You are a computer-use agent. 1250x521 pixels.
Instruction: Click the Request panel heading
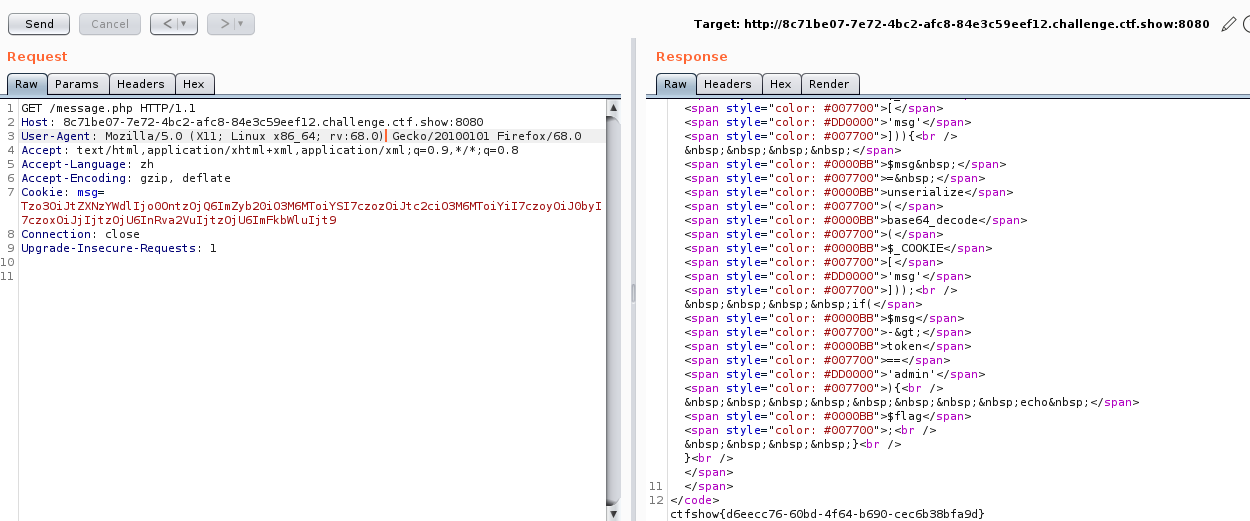pos(37,56)
